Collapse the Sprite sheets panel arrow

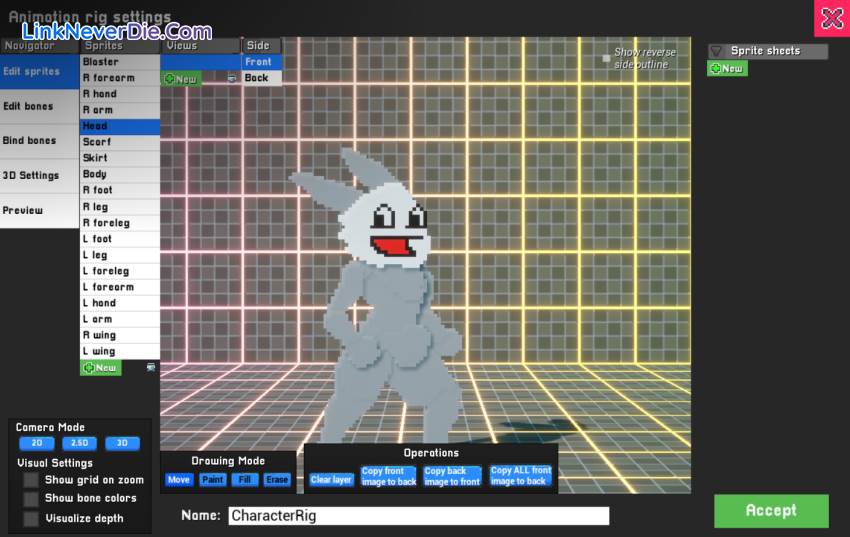tap(716, 51)
